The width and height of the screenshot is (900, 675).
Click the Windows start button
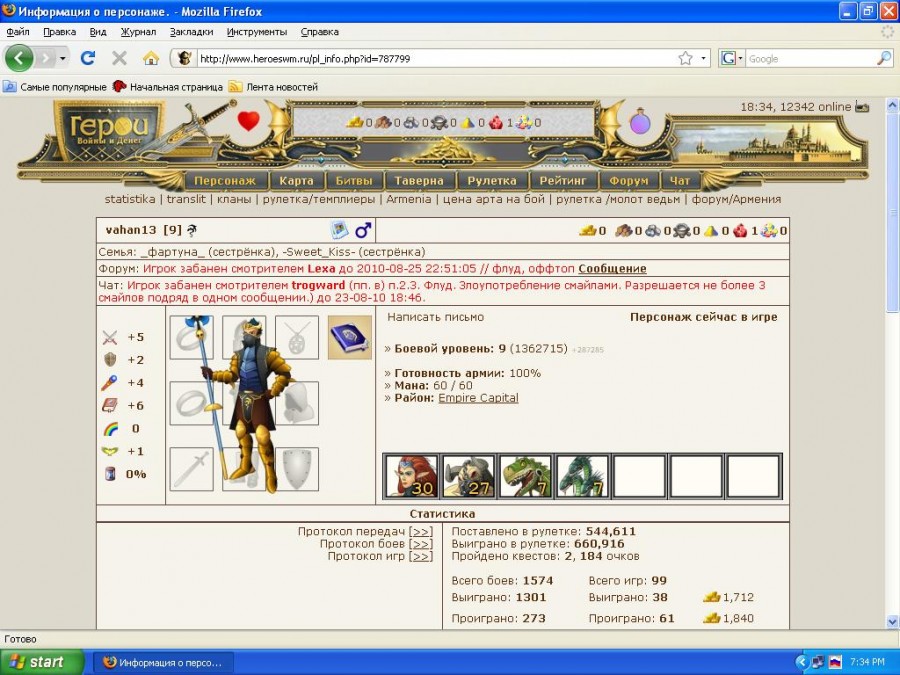(42, 662)
